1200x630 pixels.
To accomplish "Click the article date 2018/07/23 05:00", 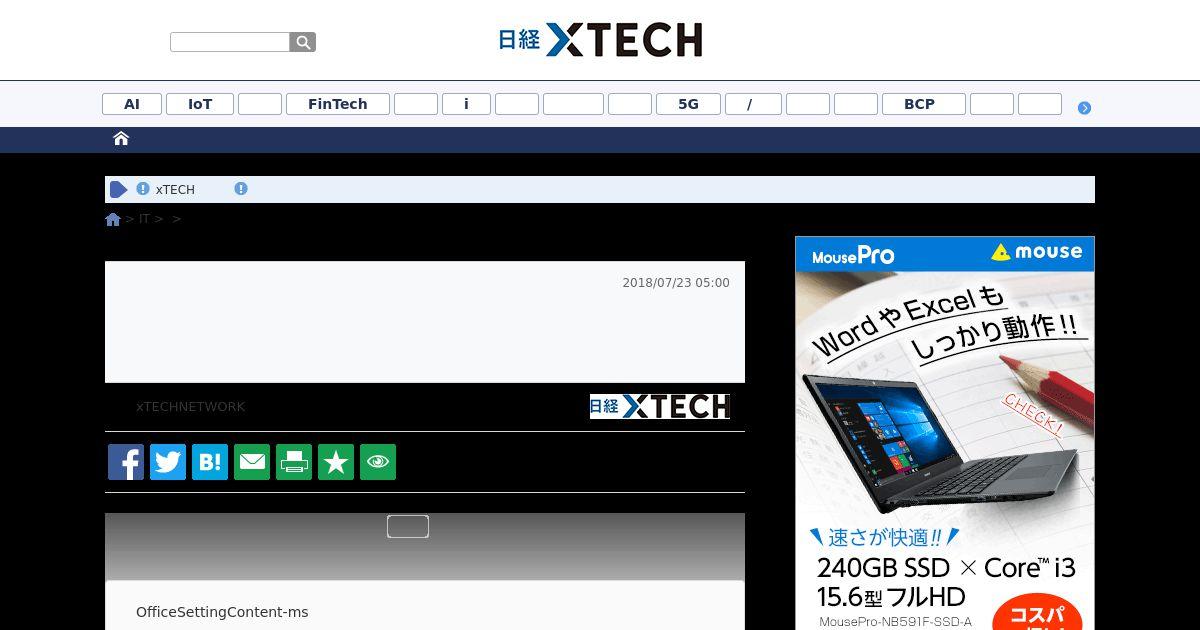I will pyautogui.click(x=676, y=283).
